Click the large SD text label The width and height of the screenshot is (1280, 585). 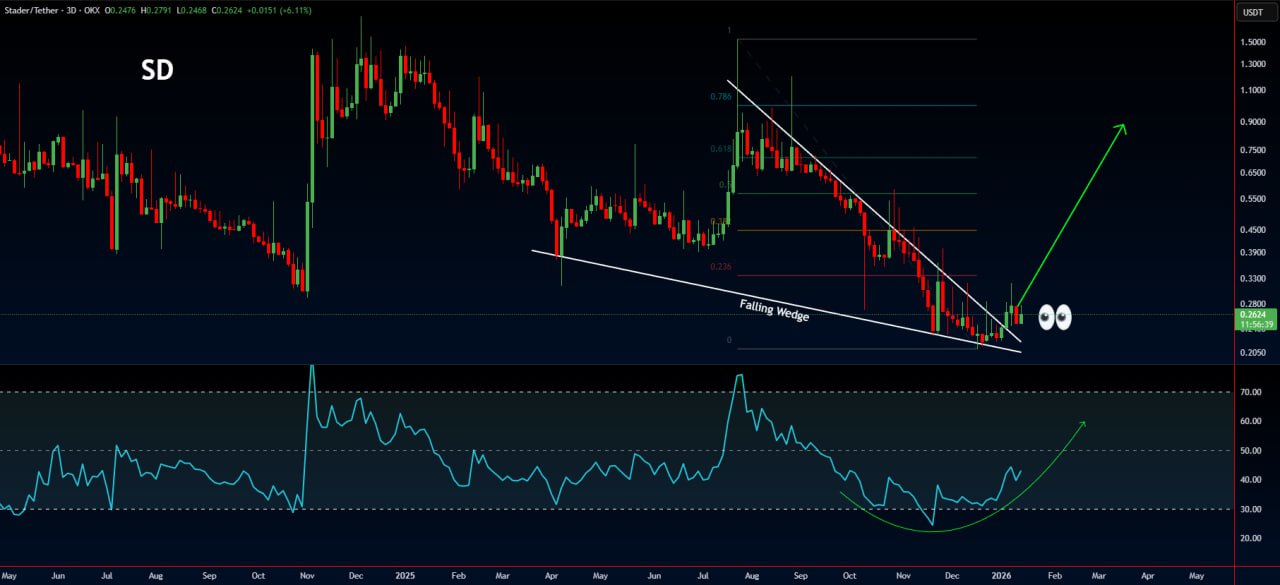coord(156,71)
